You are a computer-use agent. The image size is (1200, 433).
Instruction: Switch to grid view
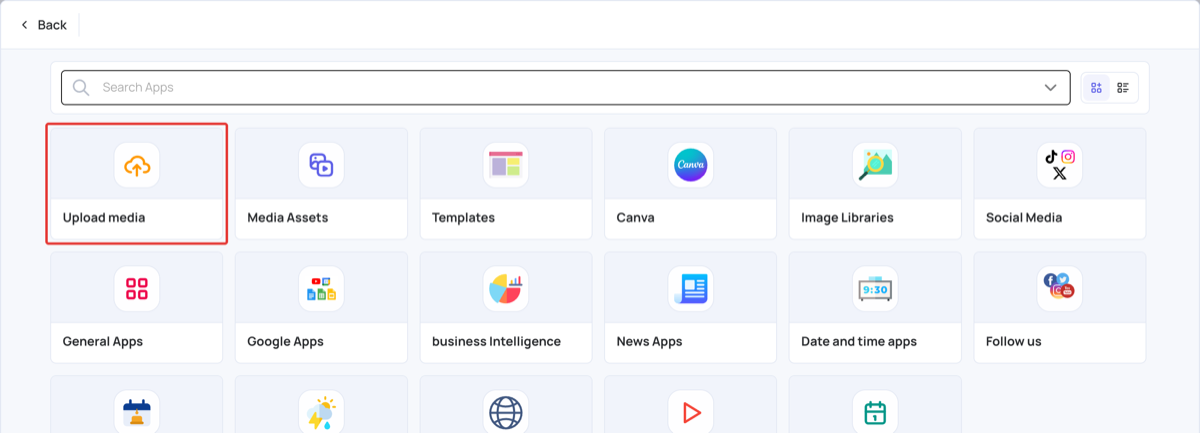coord(1096,88)
